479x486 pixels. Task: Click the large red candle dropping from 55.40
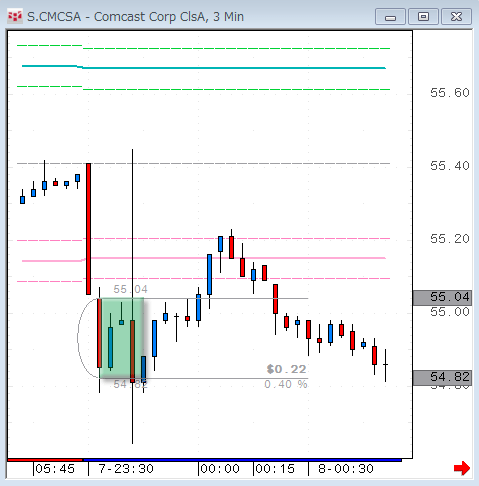pos(88,229)
